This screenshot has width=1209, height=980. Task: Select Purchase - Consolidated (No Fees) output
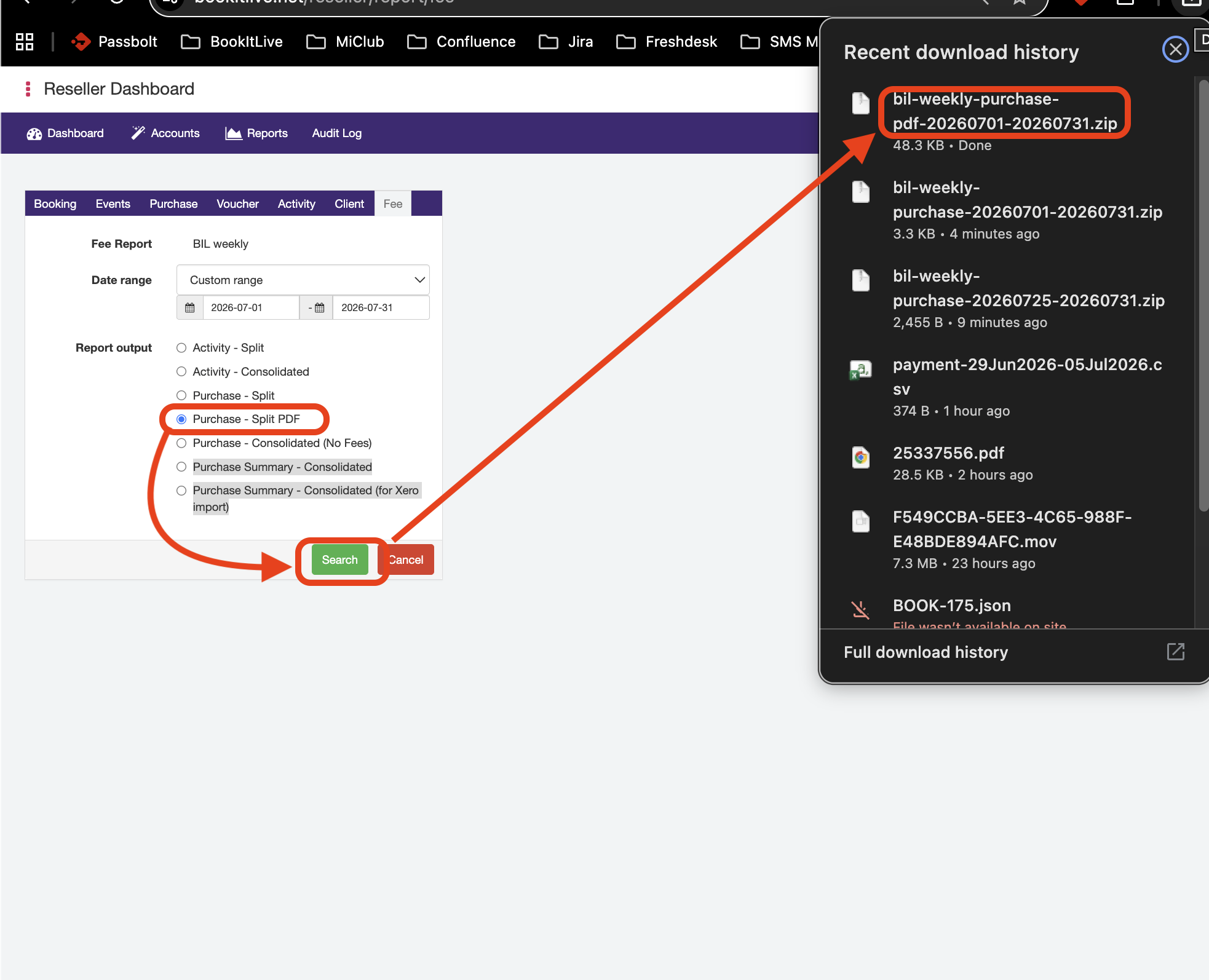pyautogui.click(x=181, y=443)
